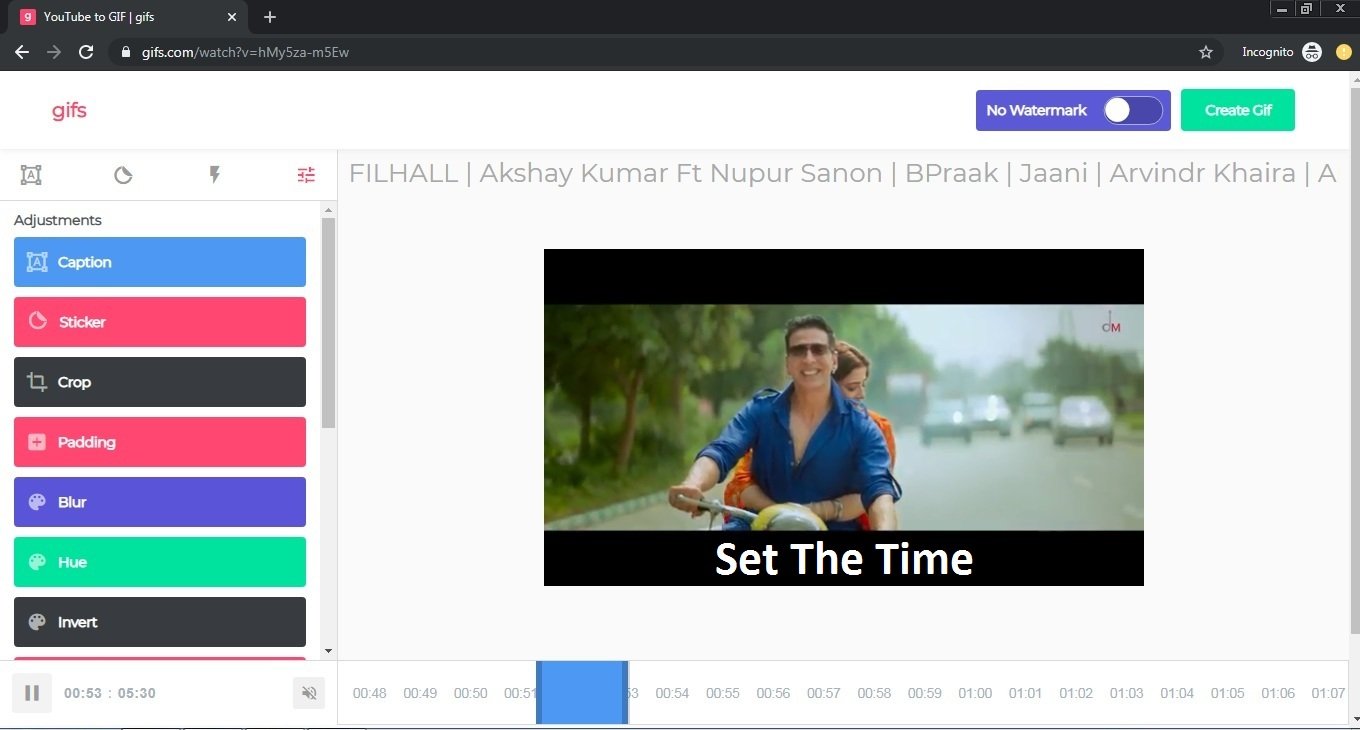Apply the Hue adjustment
Image resolution: width=1360 pixels, height=730 pixels.
click(x=160, y=562)
